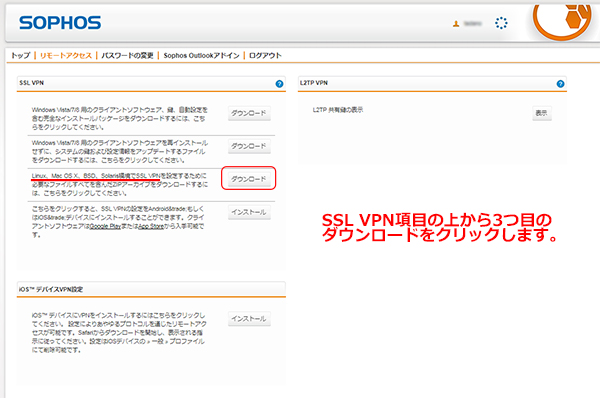
Task: Click the blurred username in header
Action: [x=473, y=24]
